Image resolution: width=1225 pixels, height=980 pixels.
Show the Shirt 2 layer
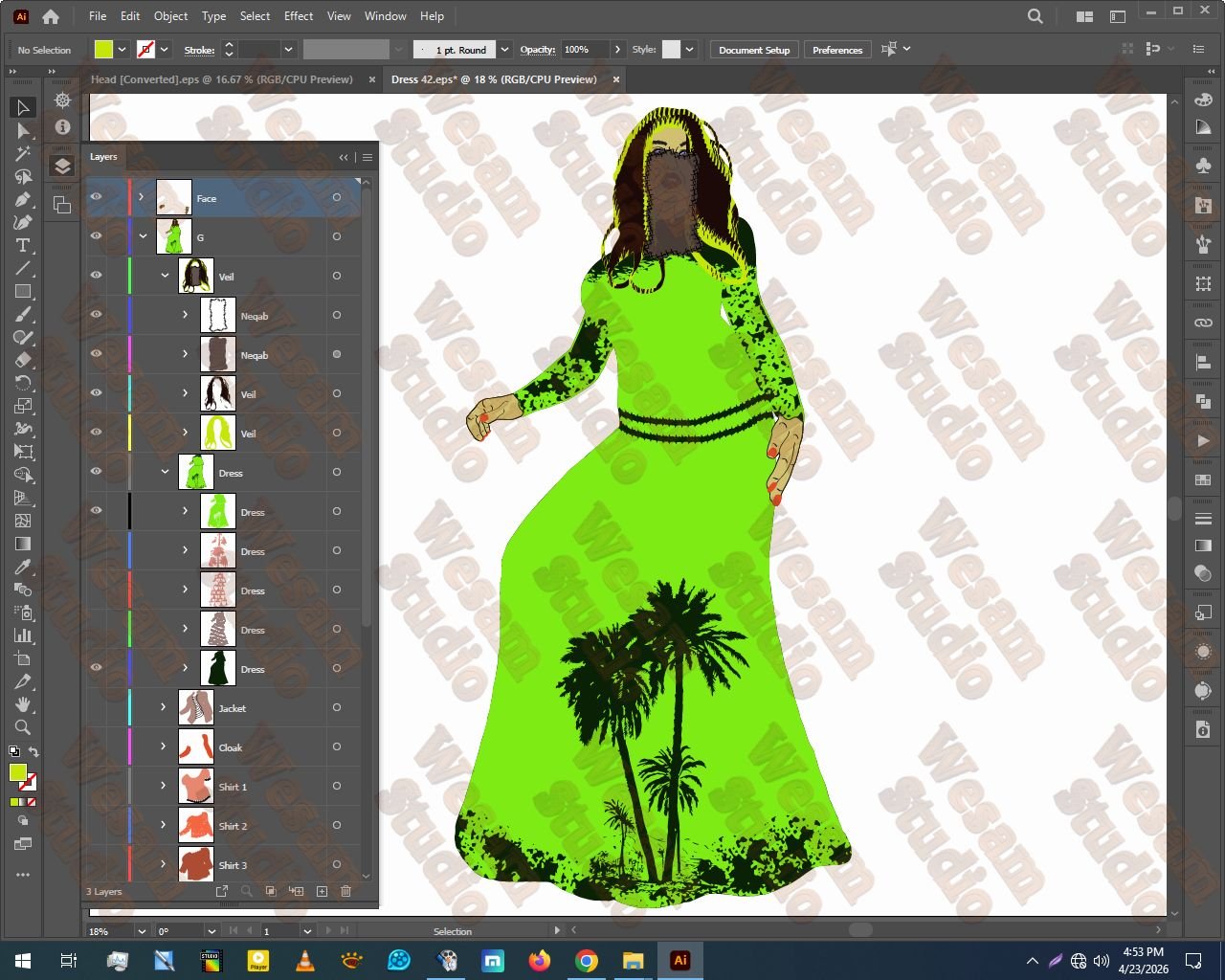96,825
